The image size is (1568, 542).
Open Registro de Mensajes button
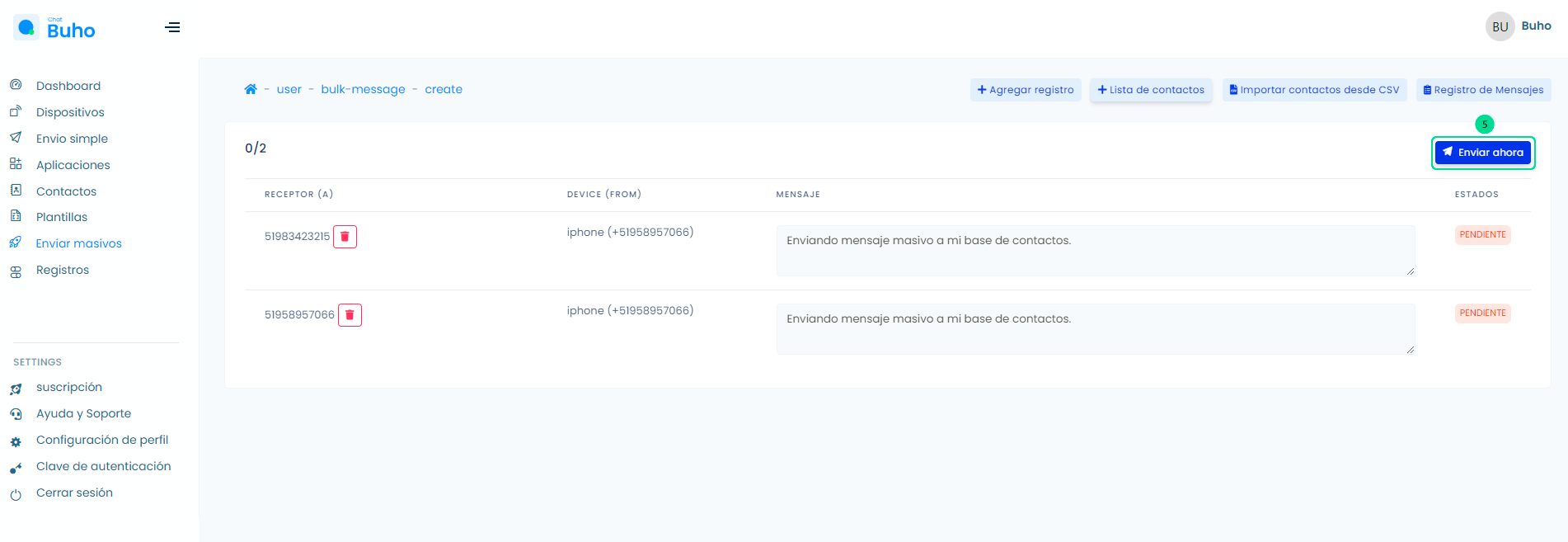pos(1484,90)
